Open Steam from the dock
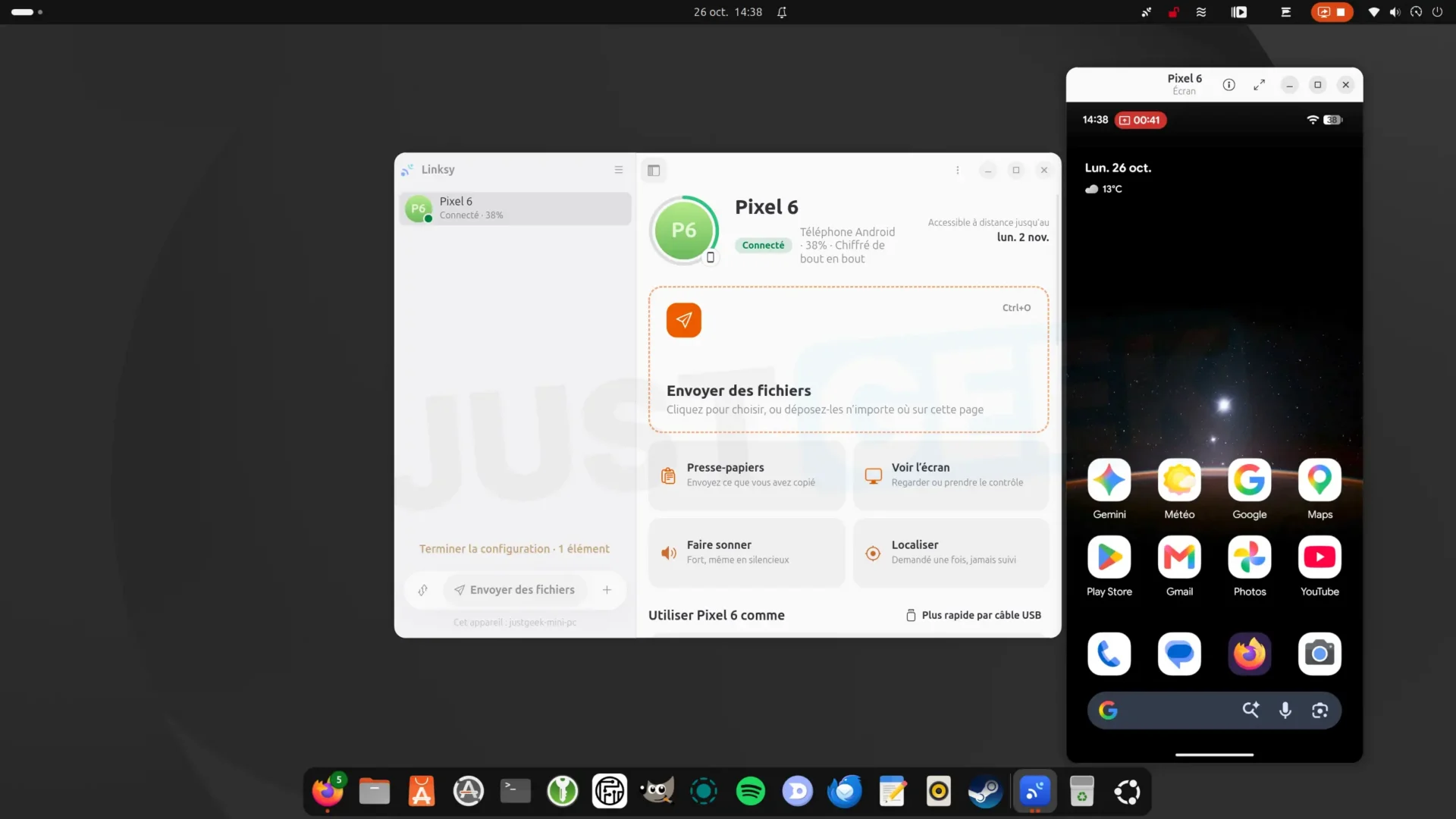The image size is (1456, 819). (x=986, y=792)
